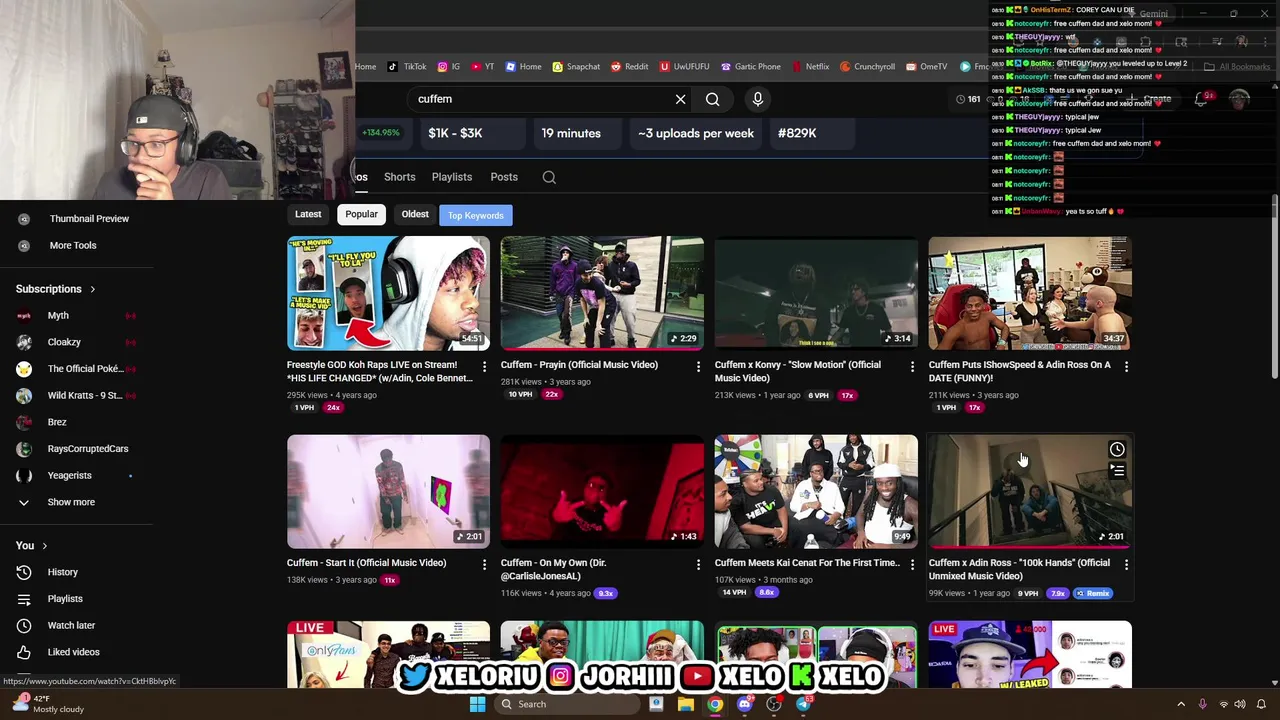Viewport: 1280px width, 720px height.
Task: Expand the You section arrow
Action: point(44,546)
